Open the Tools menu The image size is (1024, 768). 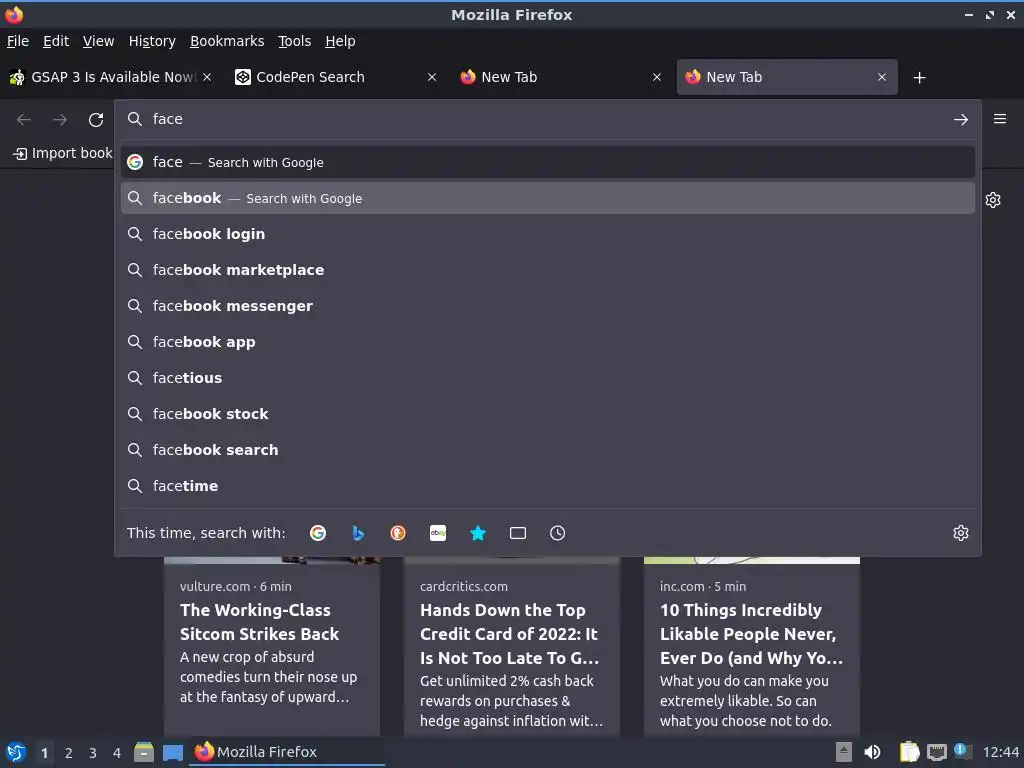pyautogui.click(x=295, y=41)
